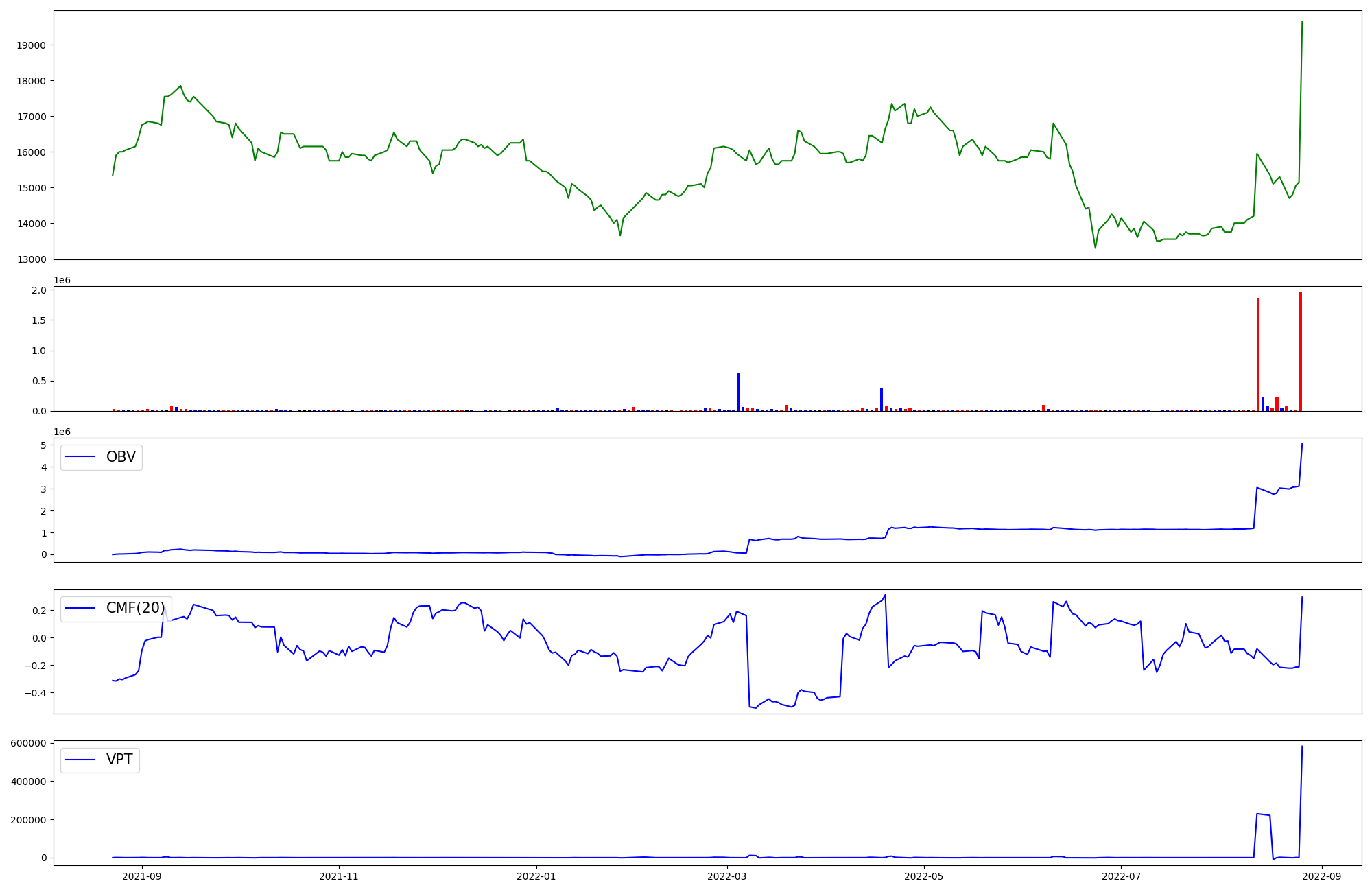Click the 2022-07 date tick label
1372x892 pixels.
(x=1121, y=876)
